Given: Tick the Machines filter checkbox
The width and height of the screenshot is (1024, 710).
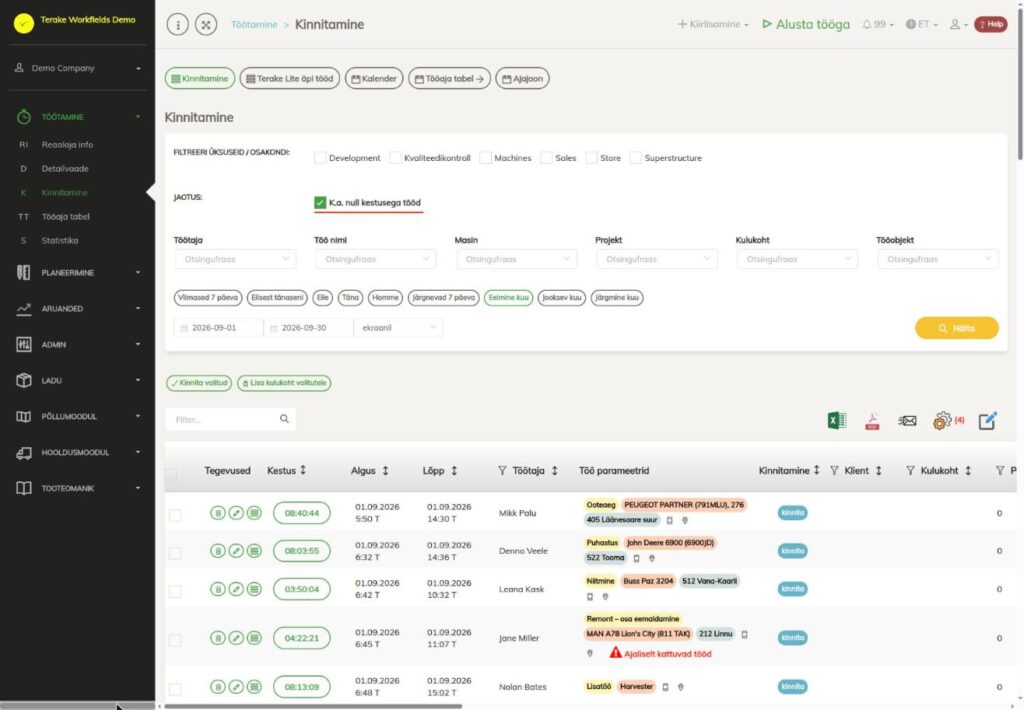Looking at the screenshot, I should click(x=485, y=158).
